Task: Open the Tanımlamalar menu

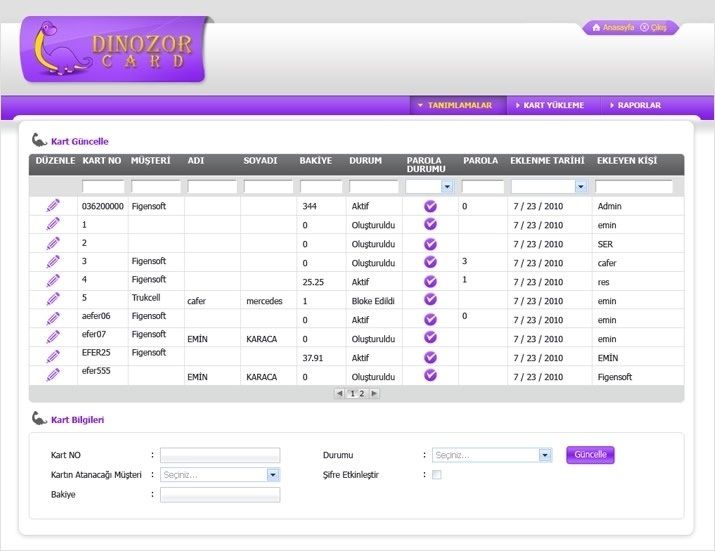Action: tap(458, 105)
